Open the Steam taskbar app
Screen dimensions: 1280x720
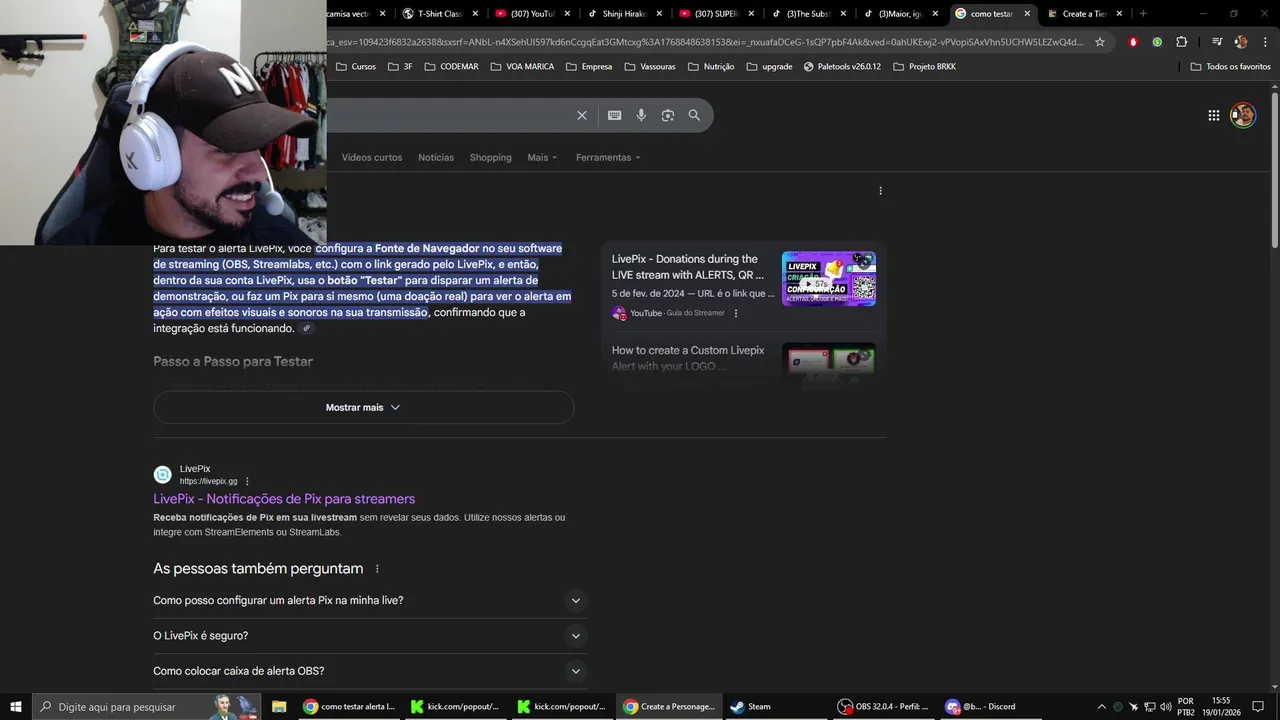[751, 706]
